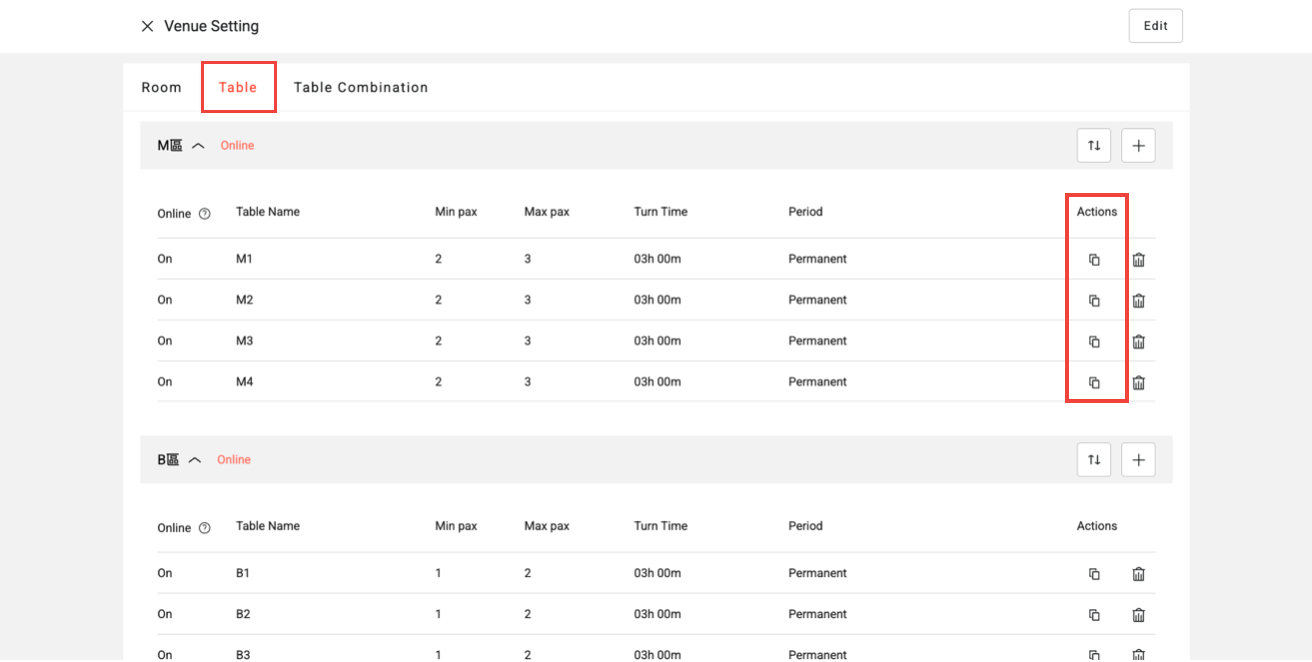Screen dimensions: 1312x662
Task: Add a new table to B區 with plus icon
Action: (1138, 460)
